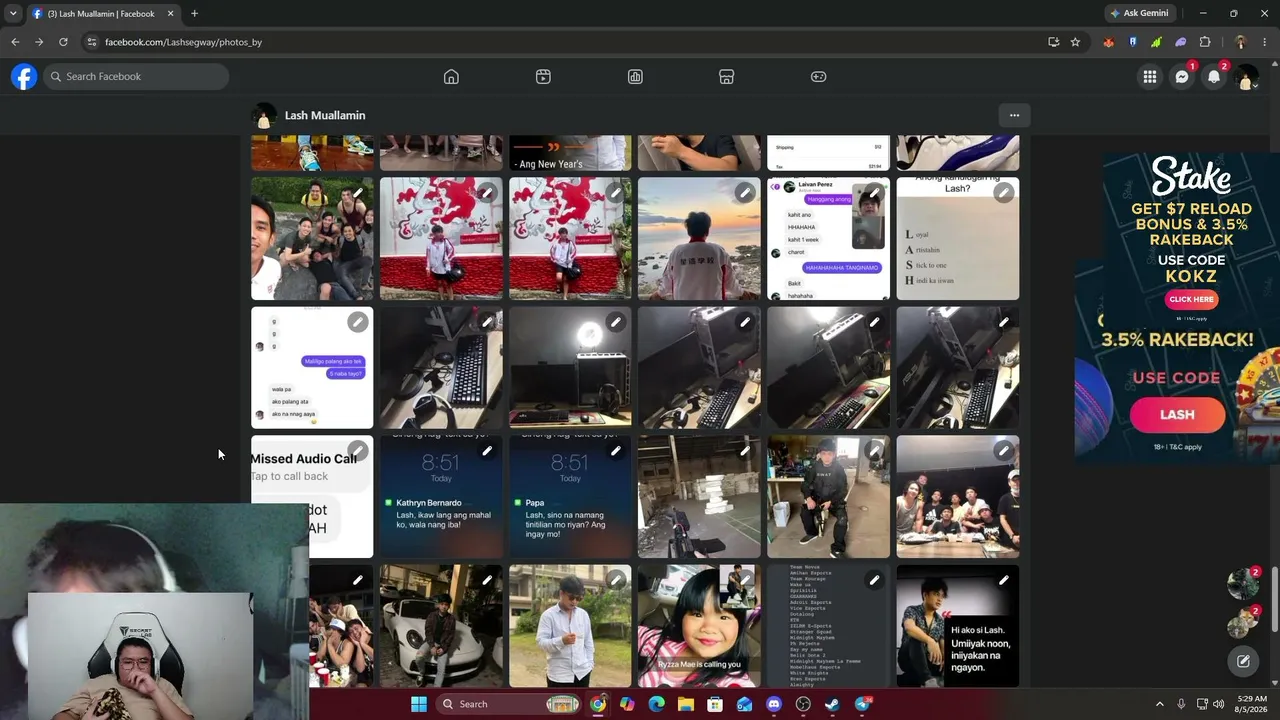Open a new Chrome tab
The image size is (1280, 720).
[194, 14]
